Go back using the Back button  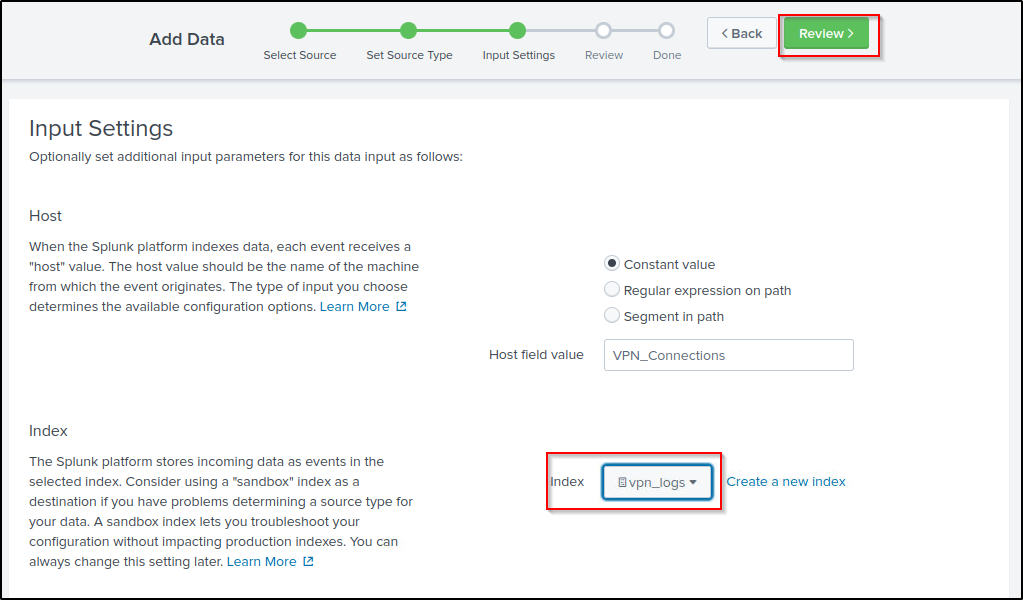(741, 33)
